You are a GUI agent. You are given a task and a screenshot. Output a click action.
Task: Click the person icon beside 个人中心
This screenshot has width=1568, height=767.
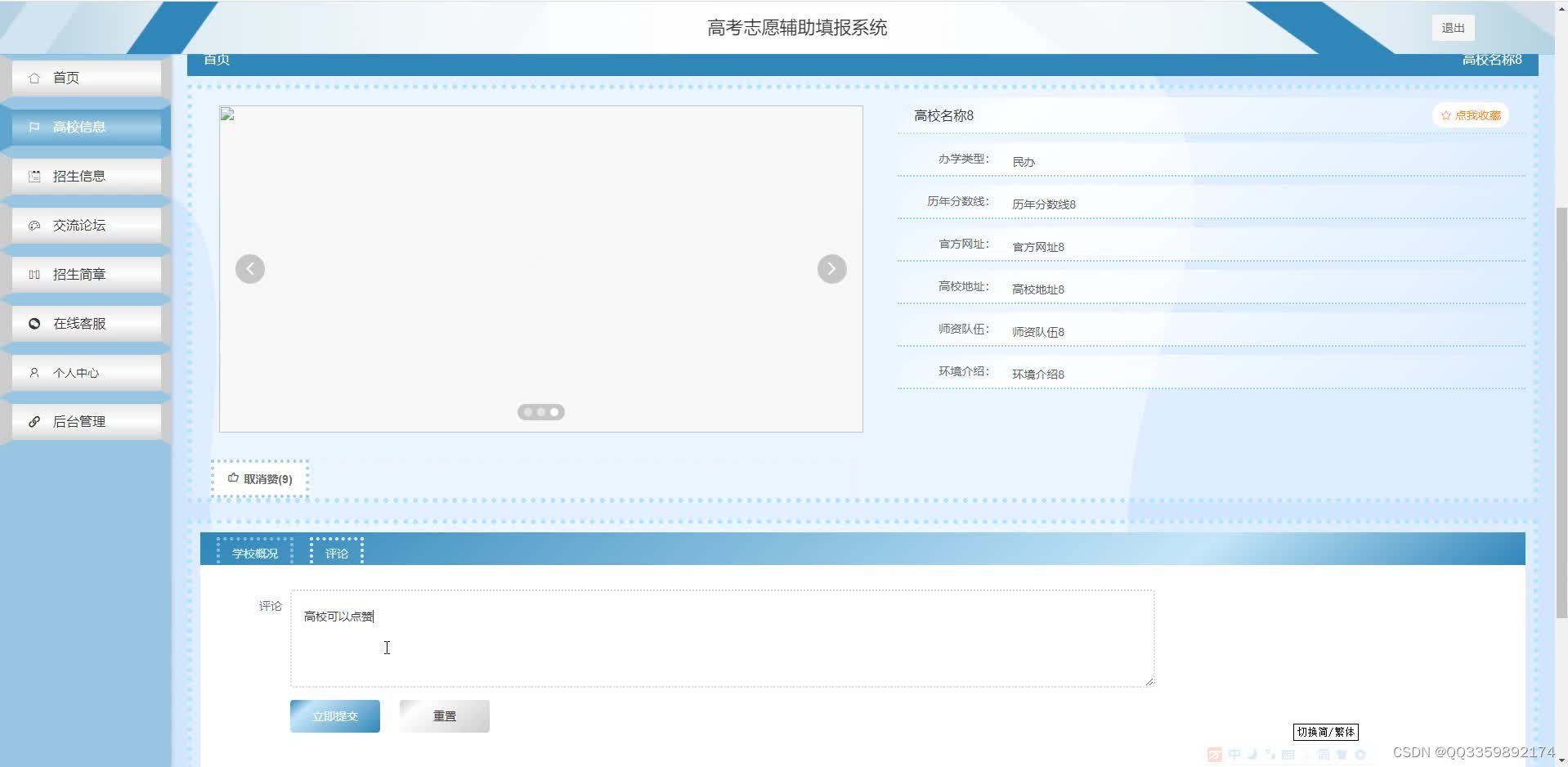coord(34,372)
